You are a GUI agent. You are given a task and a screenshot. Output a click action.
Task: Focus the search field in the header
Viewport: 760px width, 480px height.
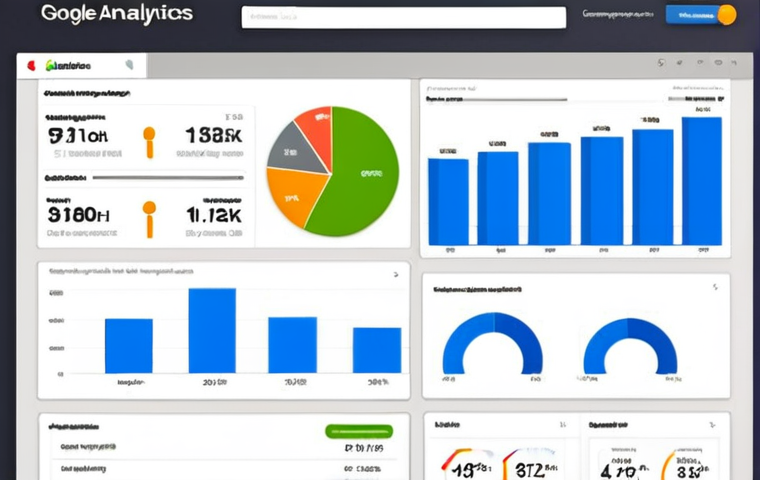(404, 17)
